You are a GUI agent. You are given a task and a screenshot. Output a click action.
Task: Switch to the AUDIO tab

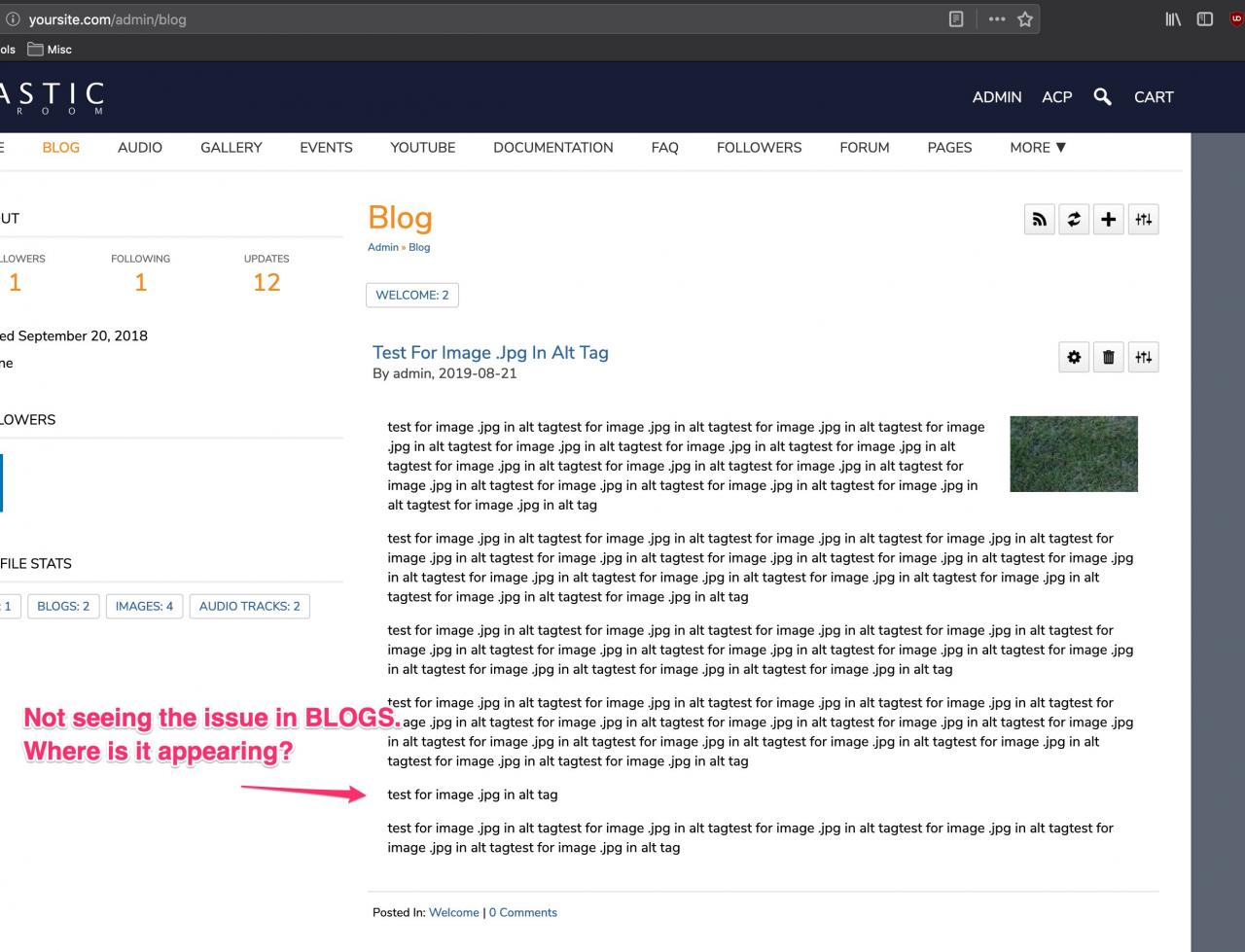pyautogui.click(x=140, y=148)
